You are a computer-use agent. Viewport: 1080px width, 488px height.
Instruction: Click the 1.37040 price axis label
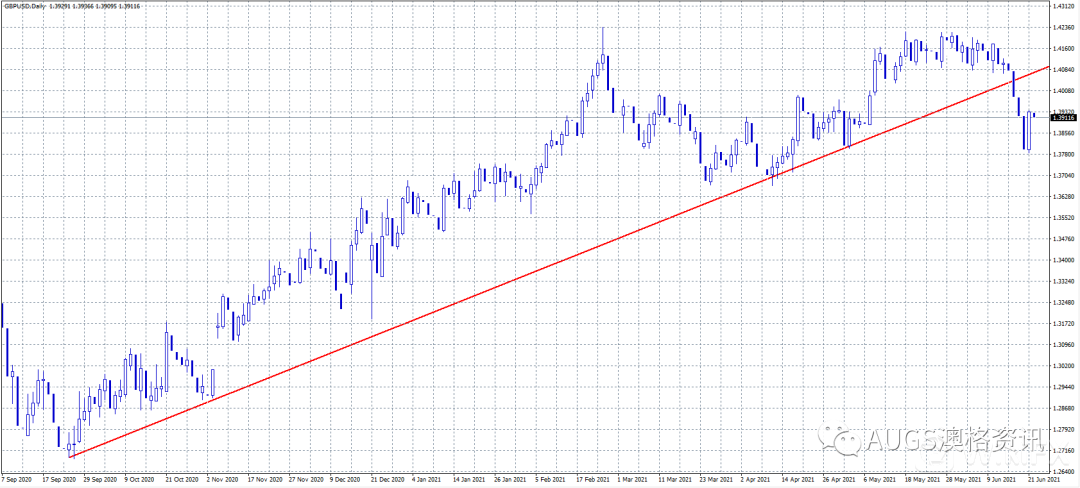pos(1063,175)
